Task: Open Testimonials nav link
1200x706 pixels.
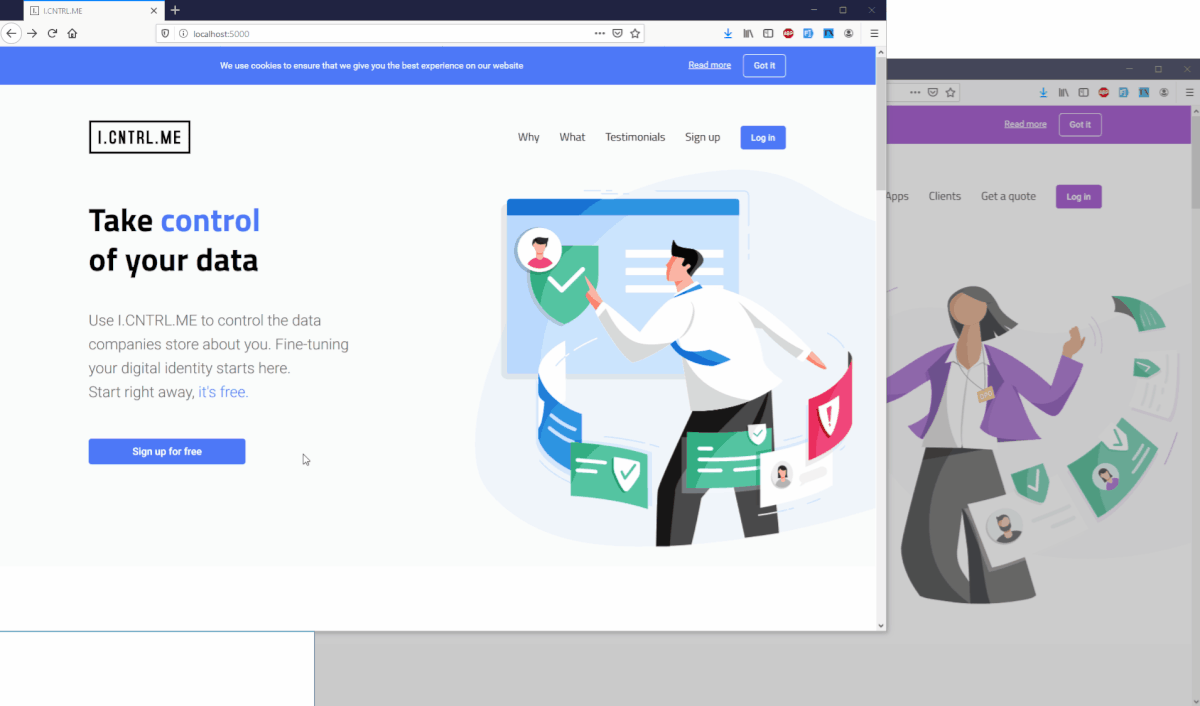Action: tap(635, 137)
